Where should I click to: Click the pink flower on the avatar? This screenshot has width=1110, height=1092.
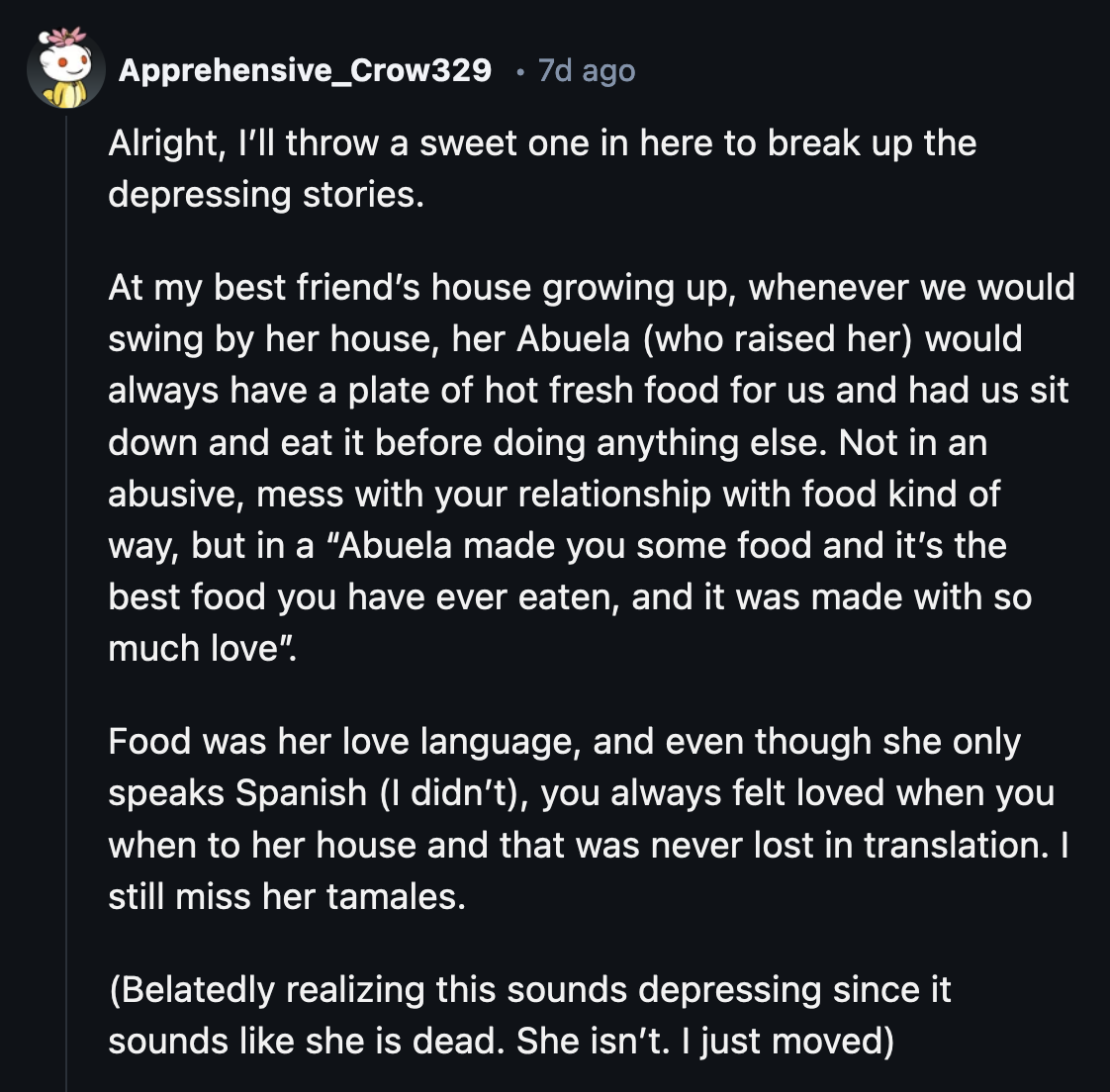click(x=64, y=40)
